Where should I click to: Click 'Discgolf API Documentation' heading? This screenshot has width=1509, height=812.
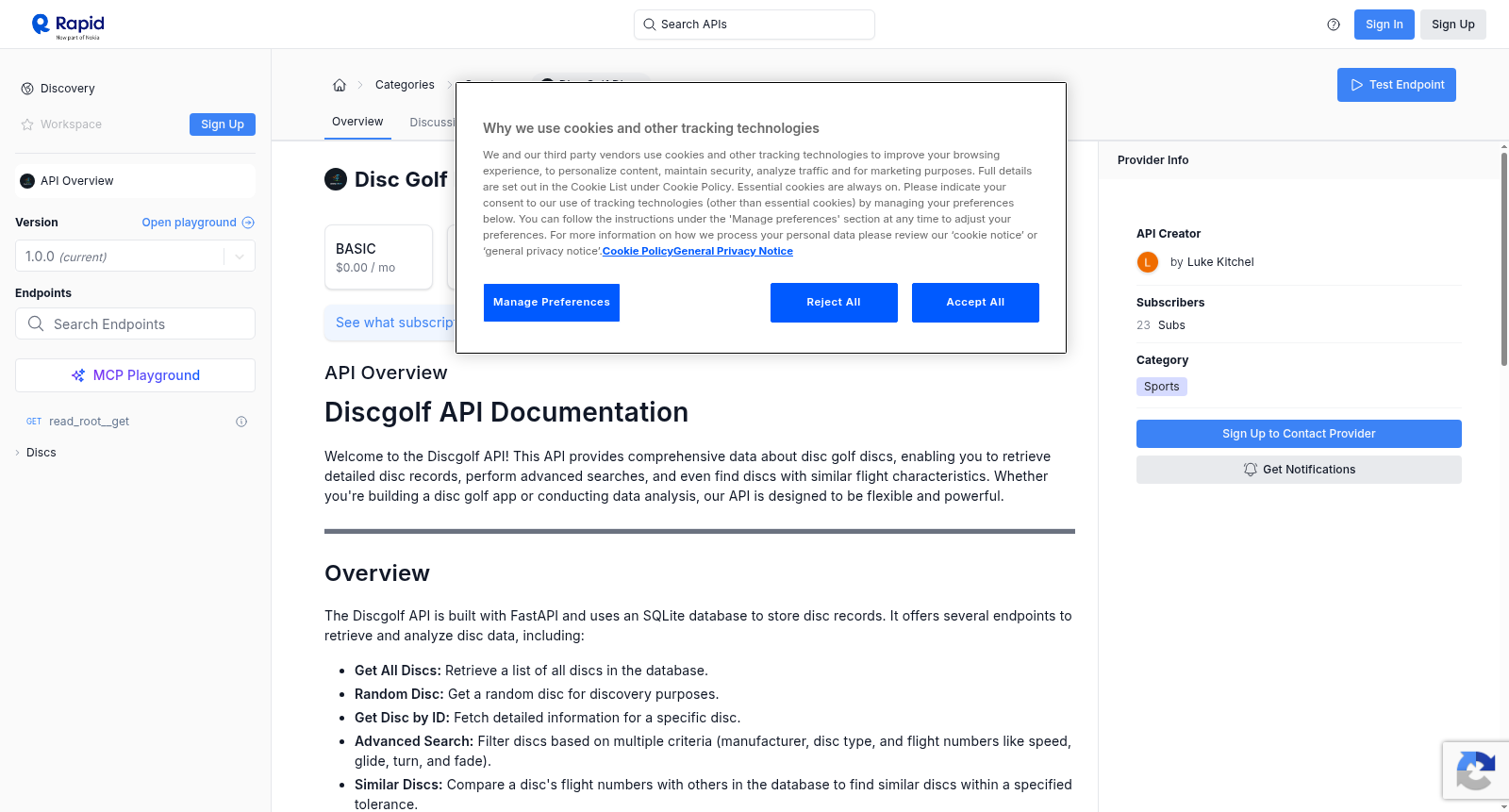pos(506,412)
